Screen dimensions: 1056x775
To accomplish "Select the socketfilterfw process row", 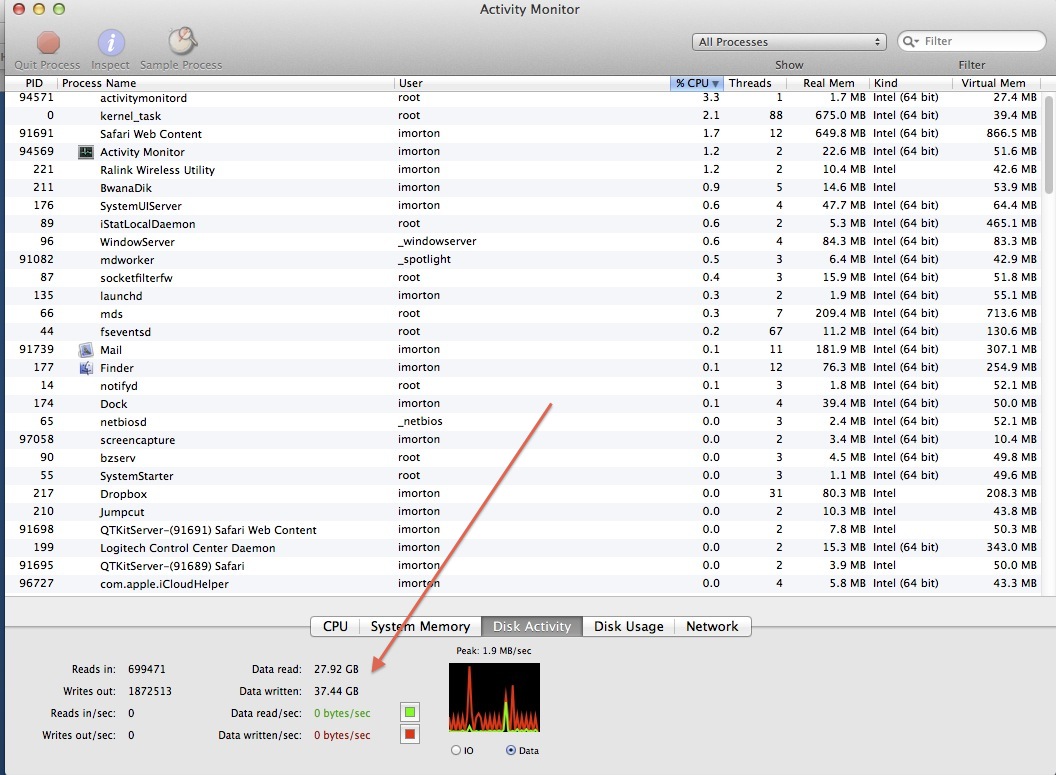I will 523,278.
